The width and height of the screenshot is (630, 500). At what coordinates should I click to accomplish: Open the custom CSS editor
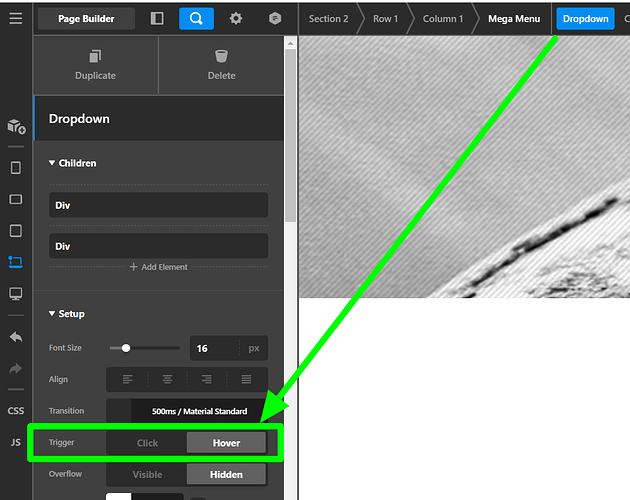[x=15, y=411]
